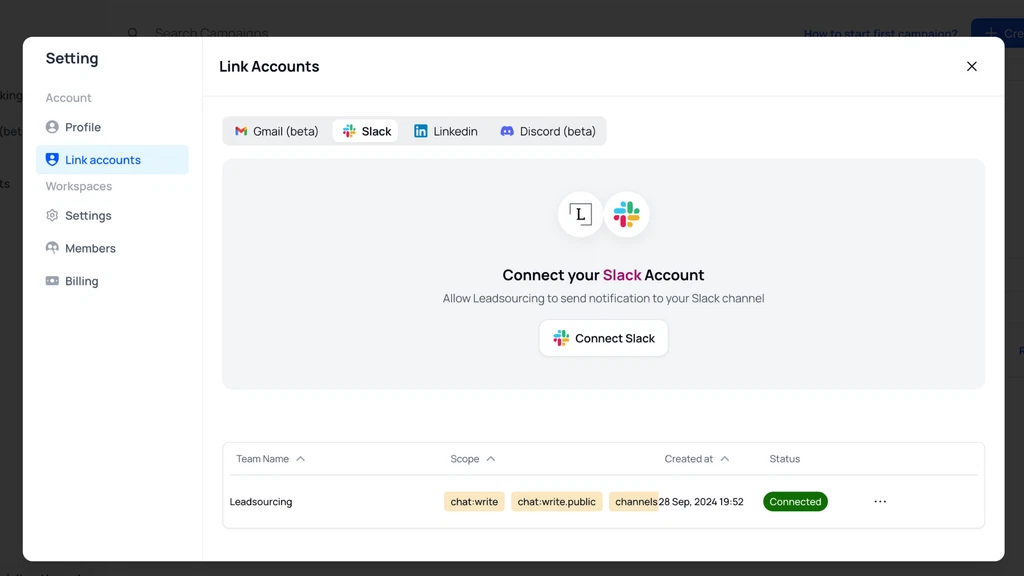The image size is (1024, 576).
Task: Select the Slack tab
Action: tap(366, 131)
